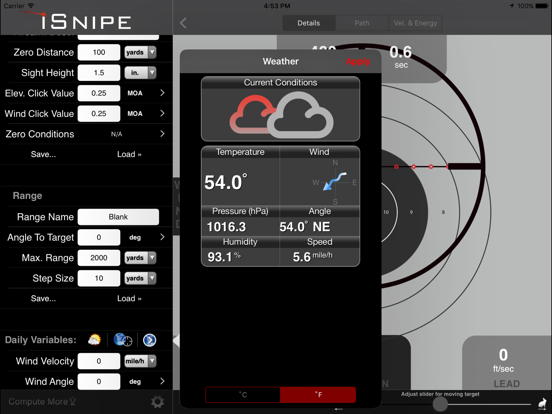552x414 pixels.
Task: Edit the Wind Angle field
Action: pos(99,382)
